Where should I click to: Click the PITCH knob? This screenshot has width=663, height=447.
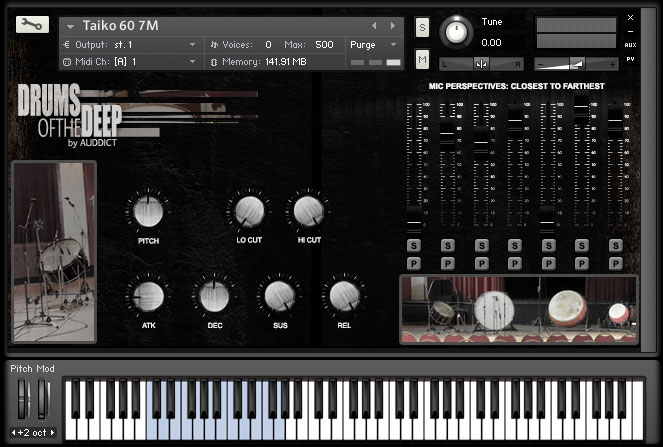pos(148,212)
